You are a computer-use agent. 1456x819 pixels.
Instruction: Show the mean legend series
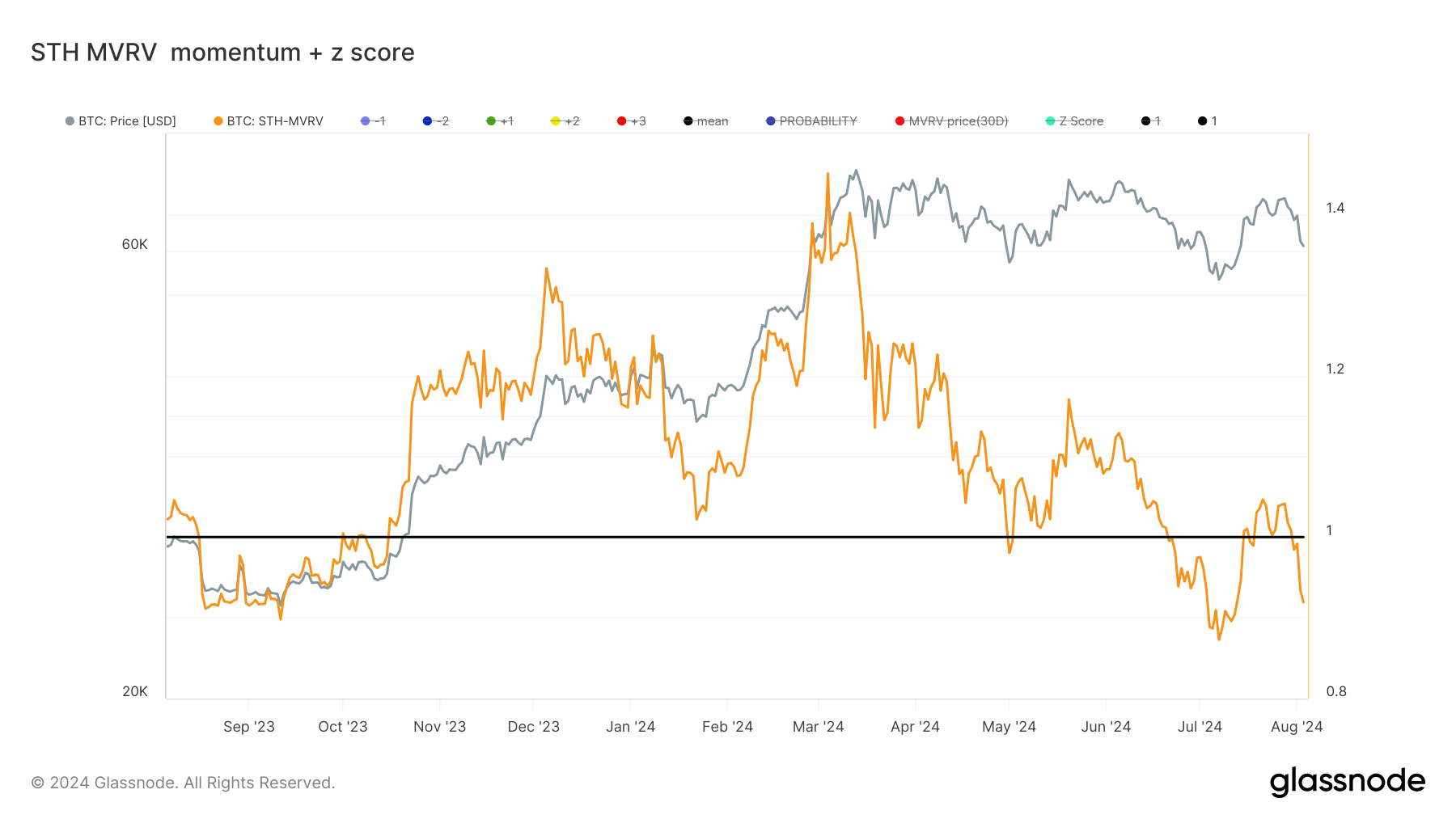point(706,121)
